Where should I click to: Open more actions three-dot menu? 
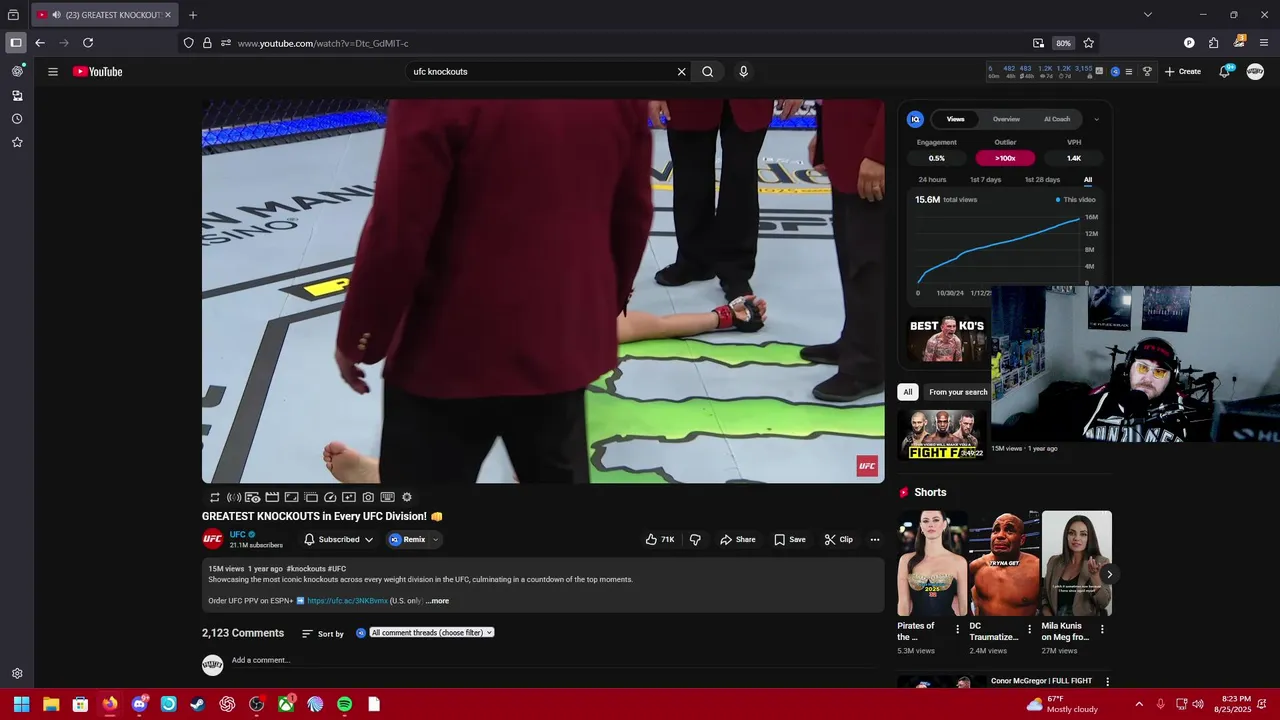click(875, 539)
